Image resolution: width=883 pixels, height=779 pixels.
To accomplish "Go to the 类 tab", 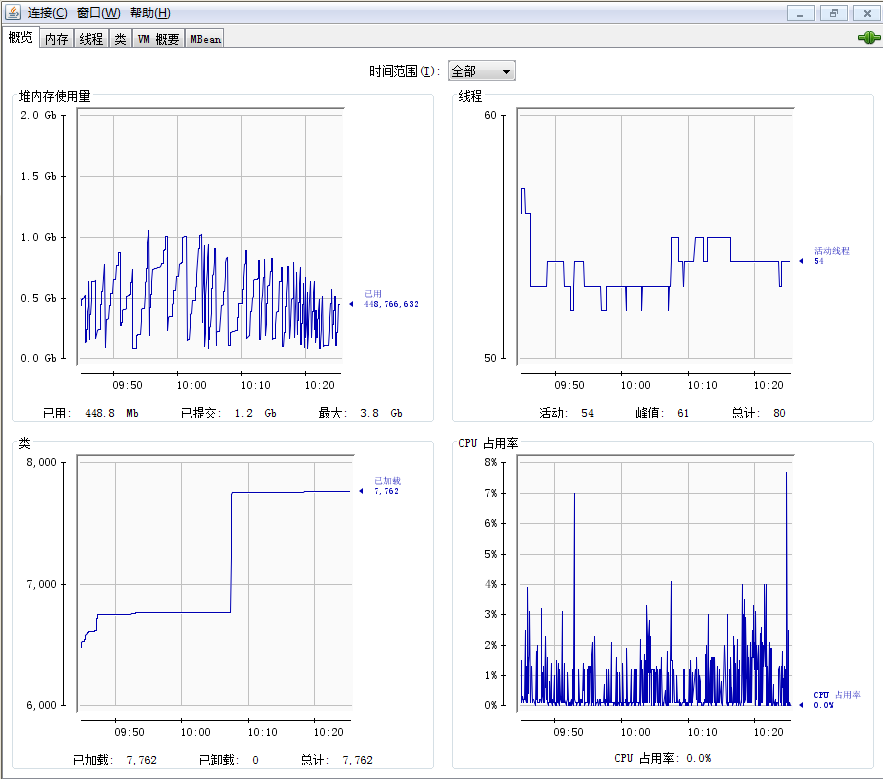I will pyautogui.click(x=120, y=39).
